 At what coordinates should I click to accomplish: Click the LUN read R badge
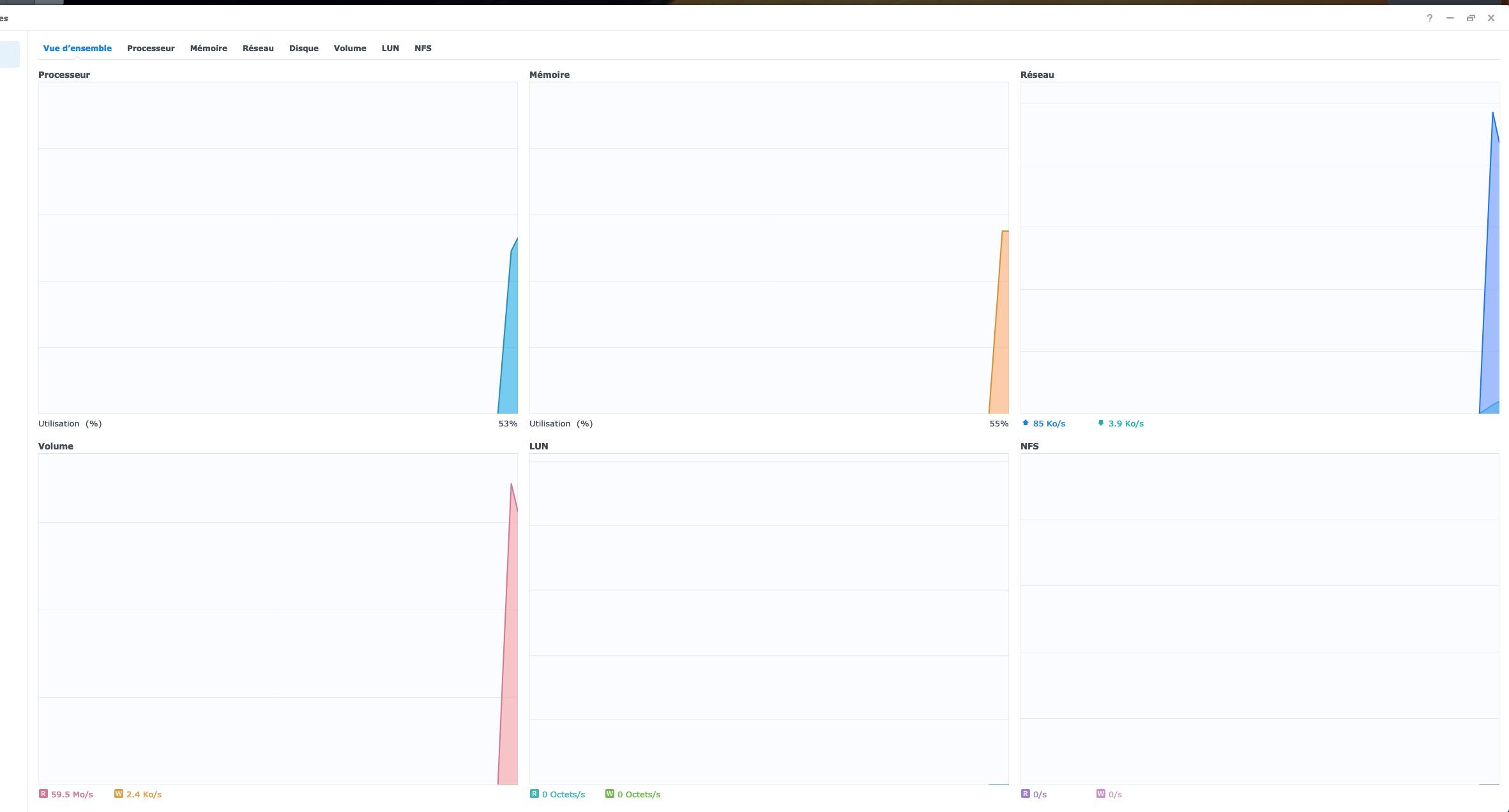coord(534,794)
